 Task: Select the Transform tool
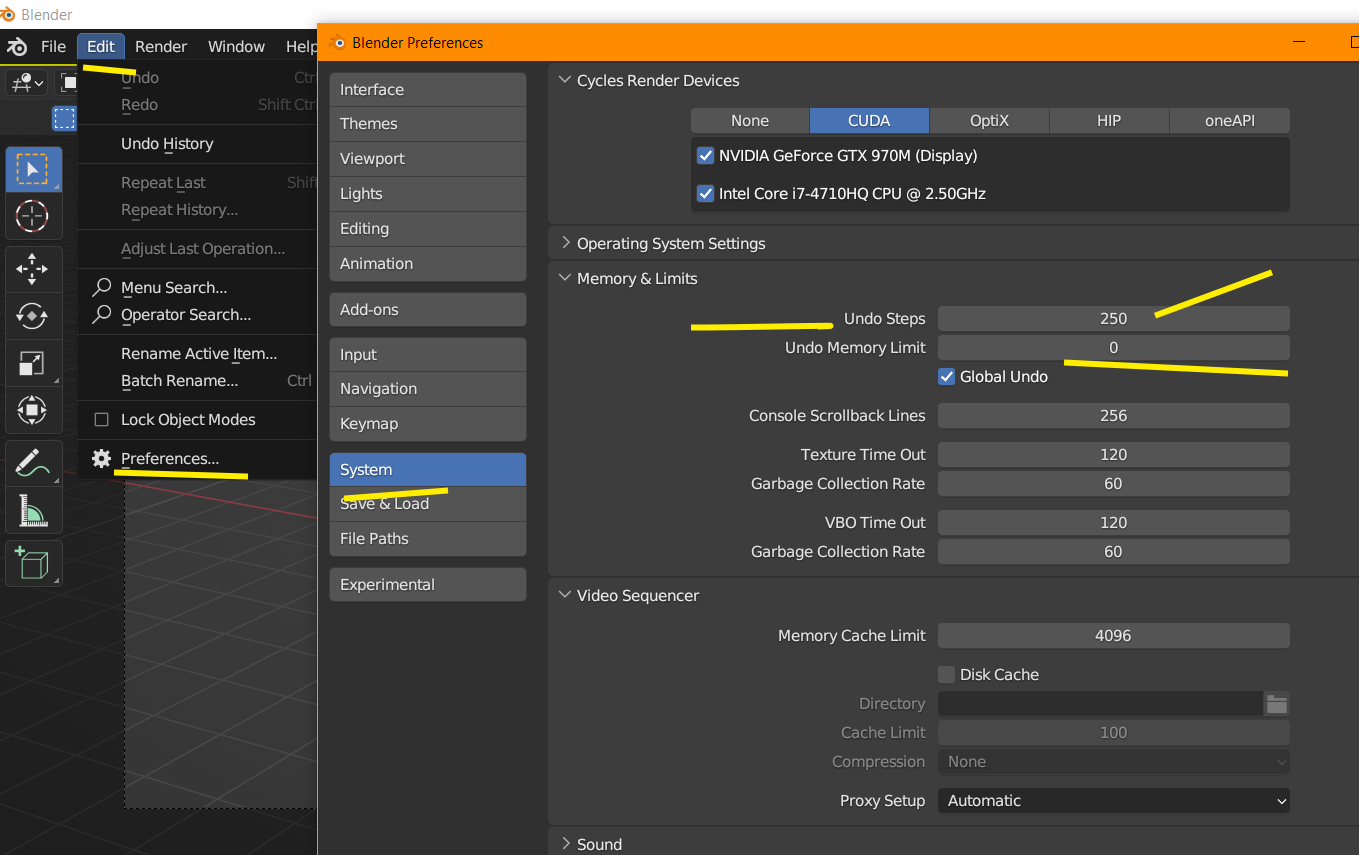(33, 410)
